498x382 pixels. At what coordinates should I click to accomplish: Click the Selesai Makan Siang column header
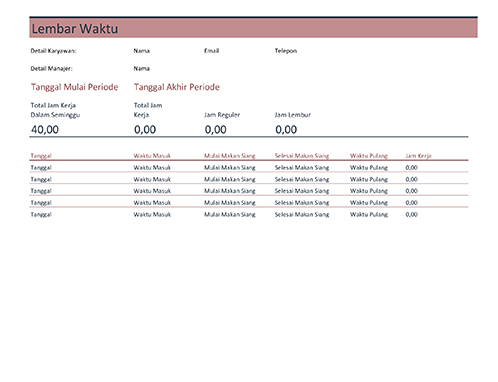302,156
